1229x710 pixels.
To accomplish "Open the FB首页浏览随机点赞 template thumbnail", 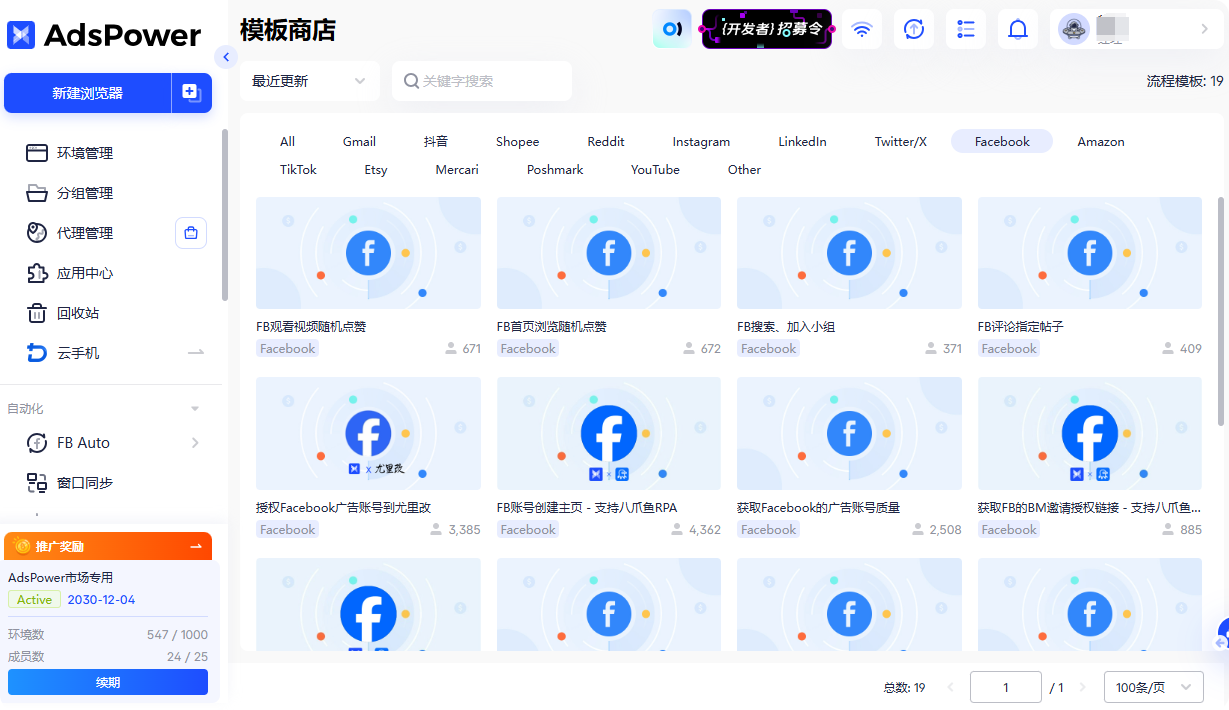I will (609, 253).
